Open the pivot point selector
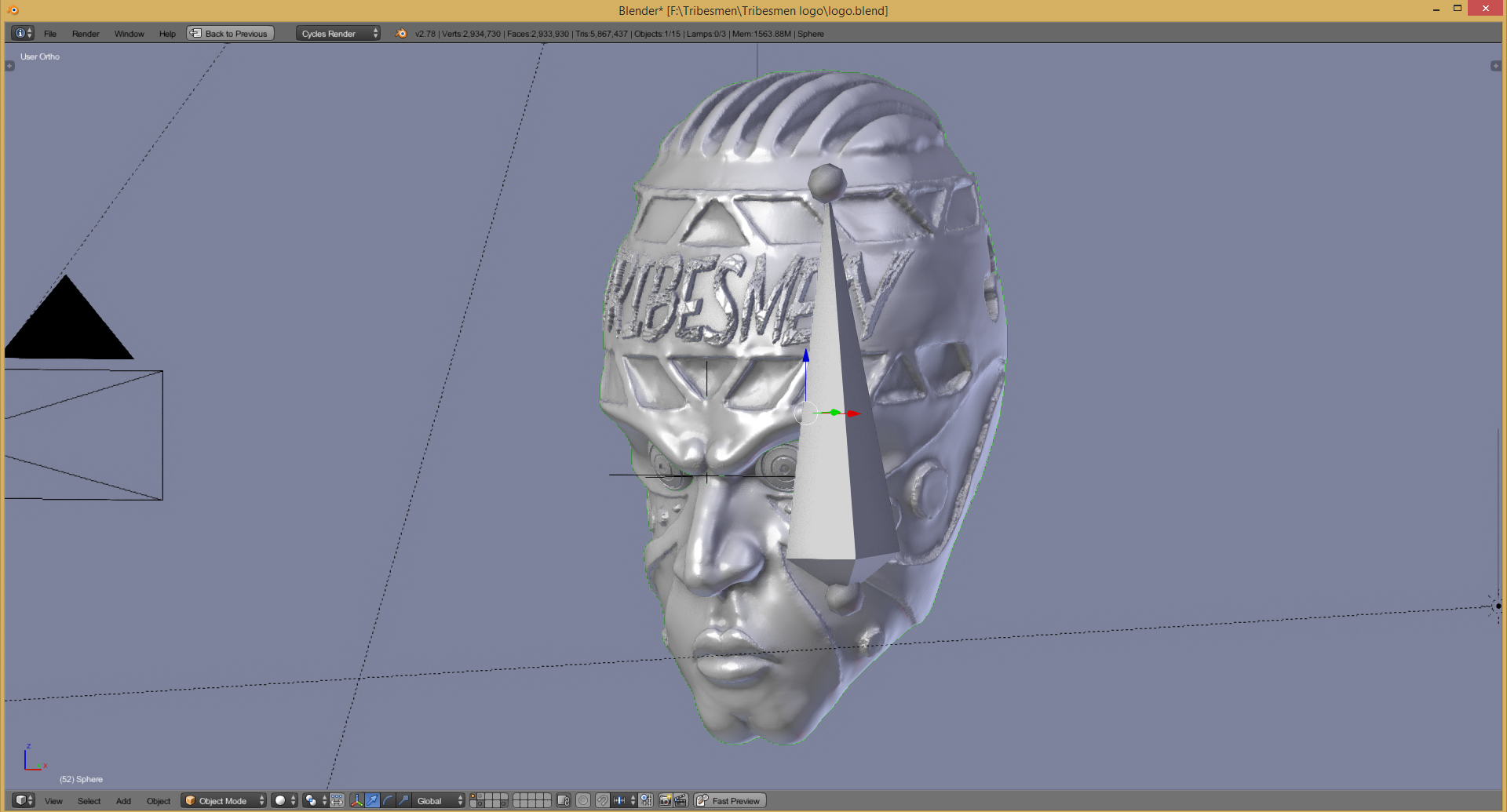This screenshot has height=812, width=1507. (316, 800)
